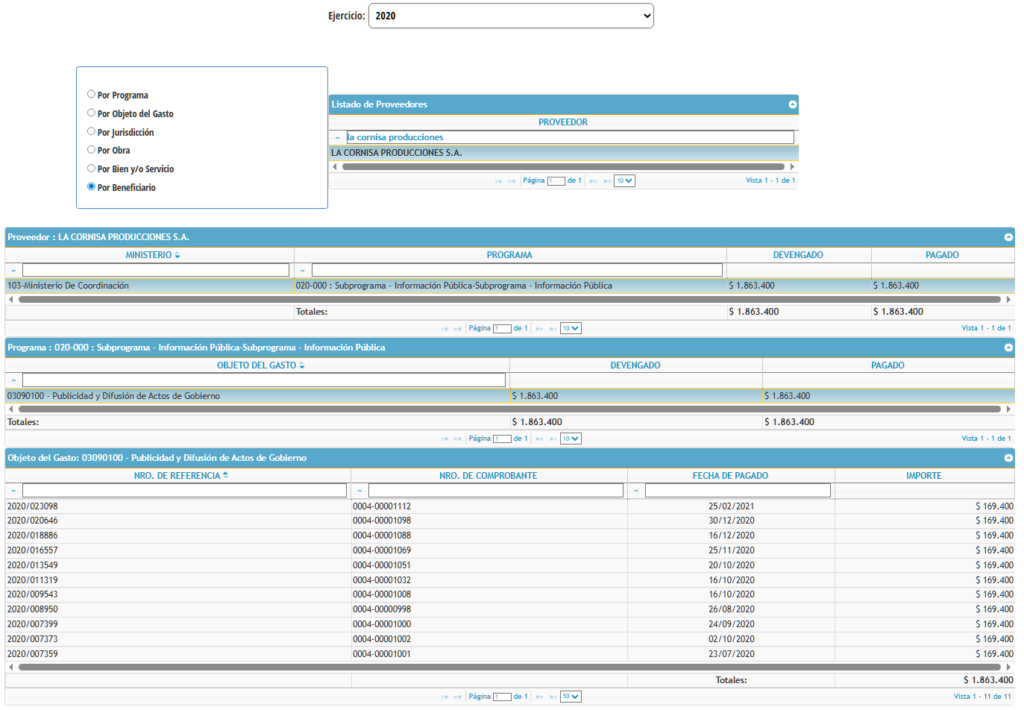The image size is (1024, 710).
Task: Select the Por Programa radio option
Action: pyautogui.click(x=92, y=95)
